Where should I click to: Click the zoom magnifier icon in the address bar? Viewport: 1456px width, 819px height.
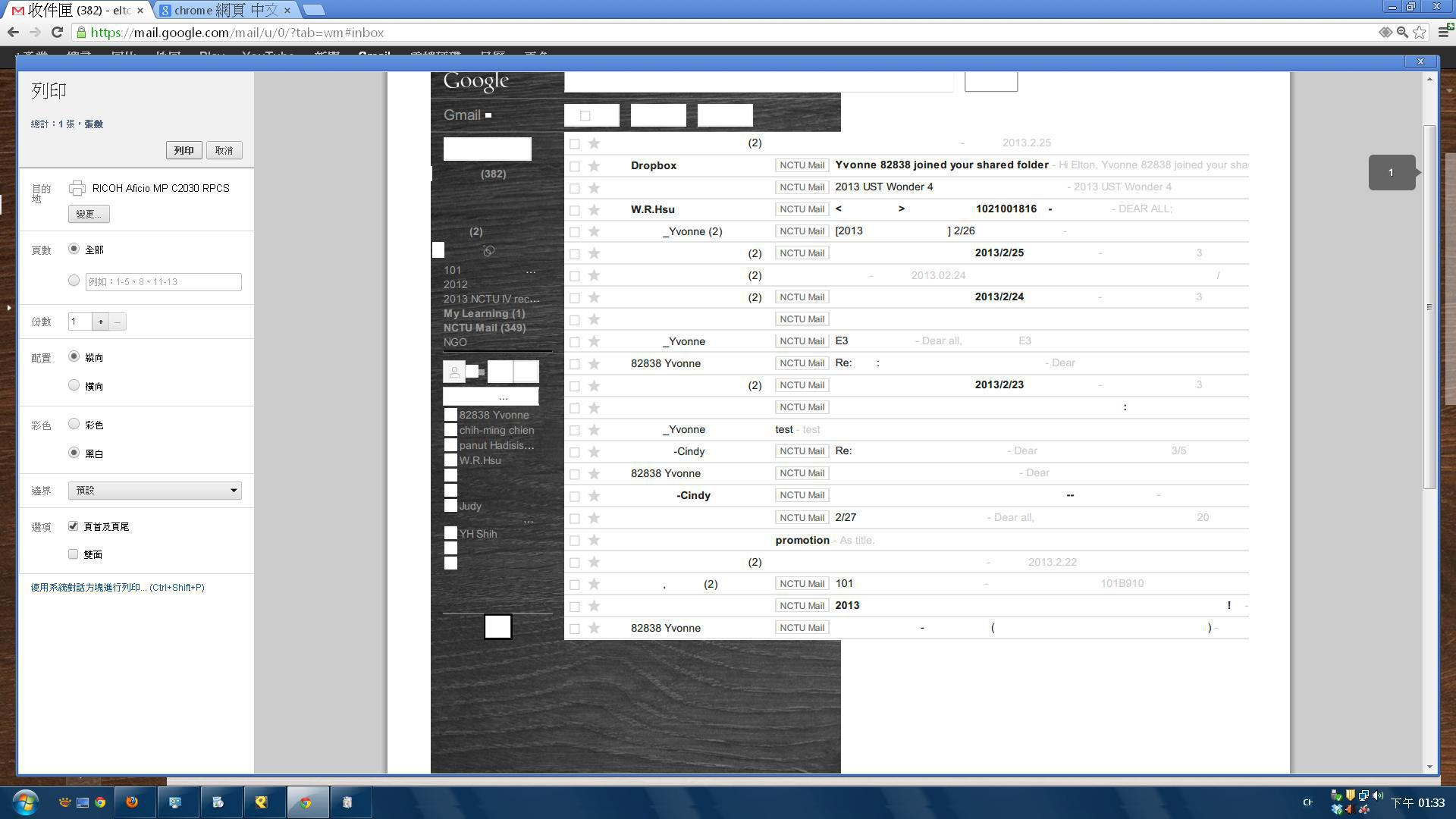coord(1402,32)
